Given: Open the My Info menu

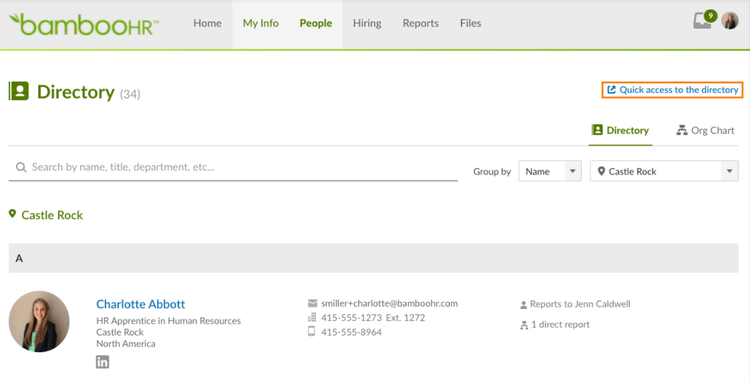Looking at the screenshot, I should pos(261,23).
